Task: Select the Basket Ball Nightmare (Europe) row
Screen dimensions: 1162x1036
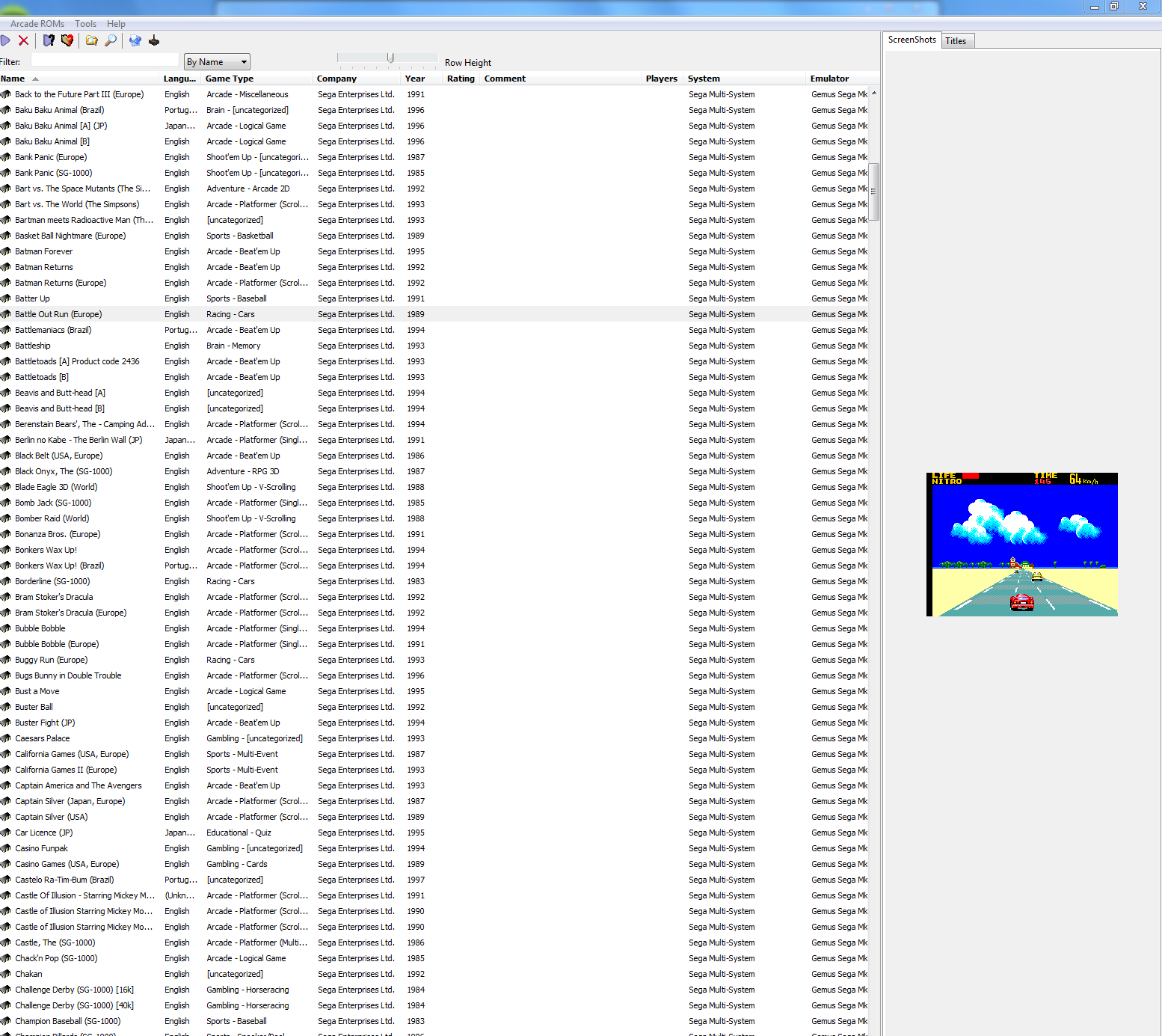Action: 434,236
